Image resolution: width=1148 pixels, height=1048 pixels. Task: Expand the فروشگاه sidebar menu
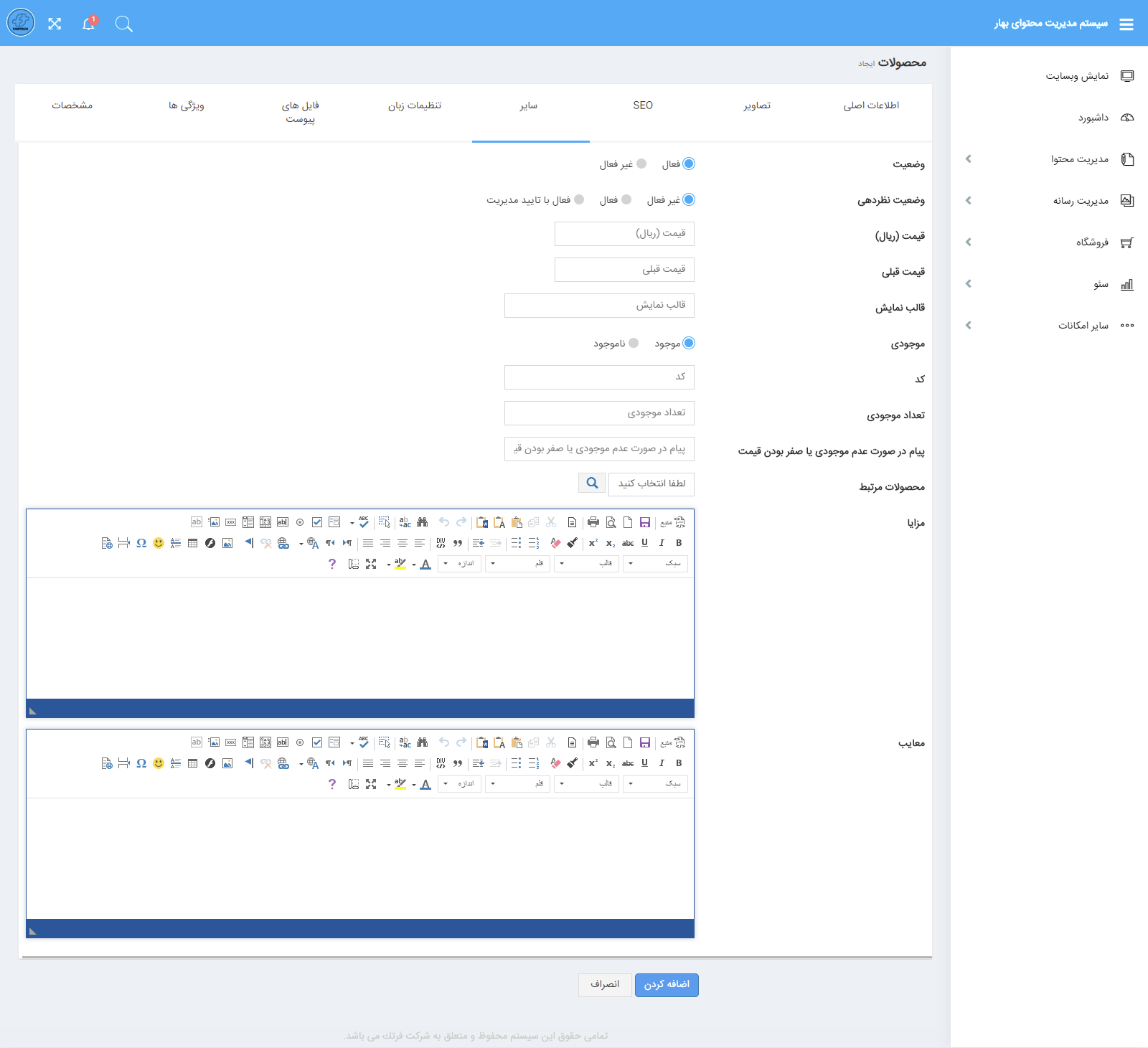click(1091, 242)
